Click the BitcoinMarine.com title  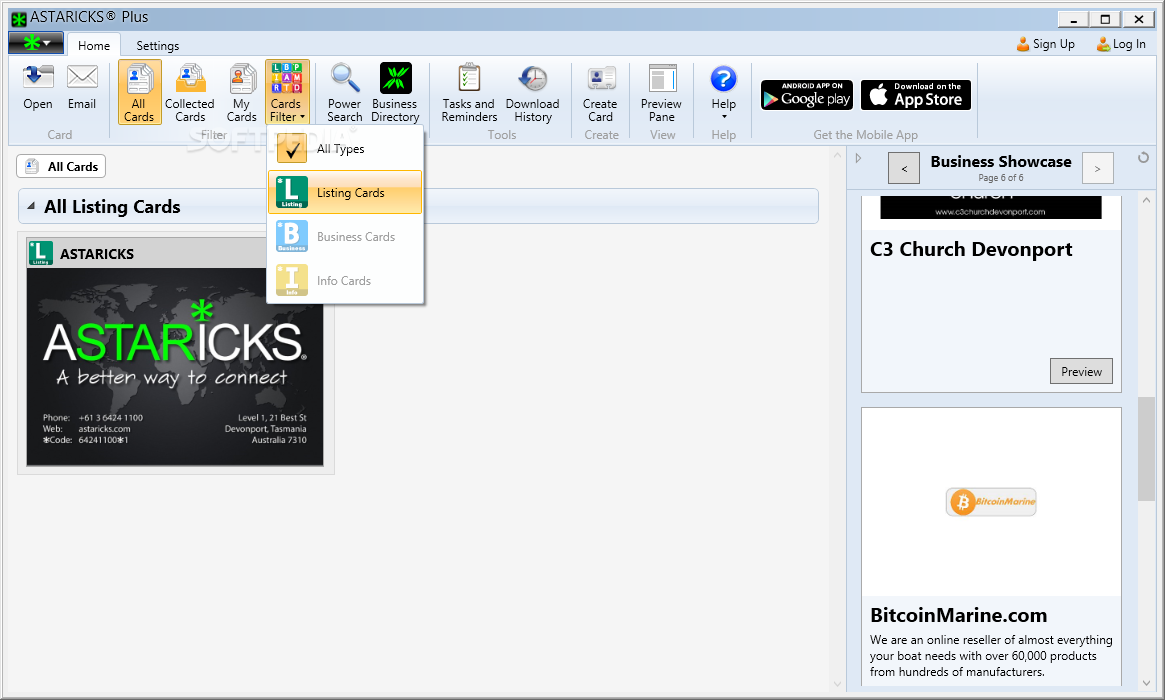[958, 615]
